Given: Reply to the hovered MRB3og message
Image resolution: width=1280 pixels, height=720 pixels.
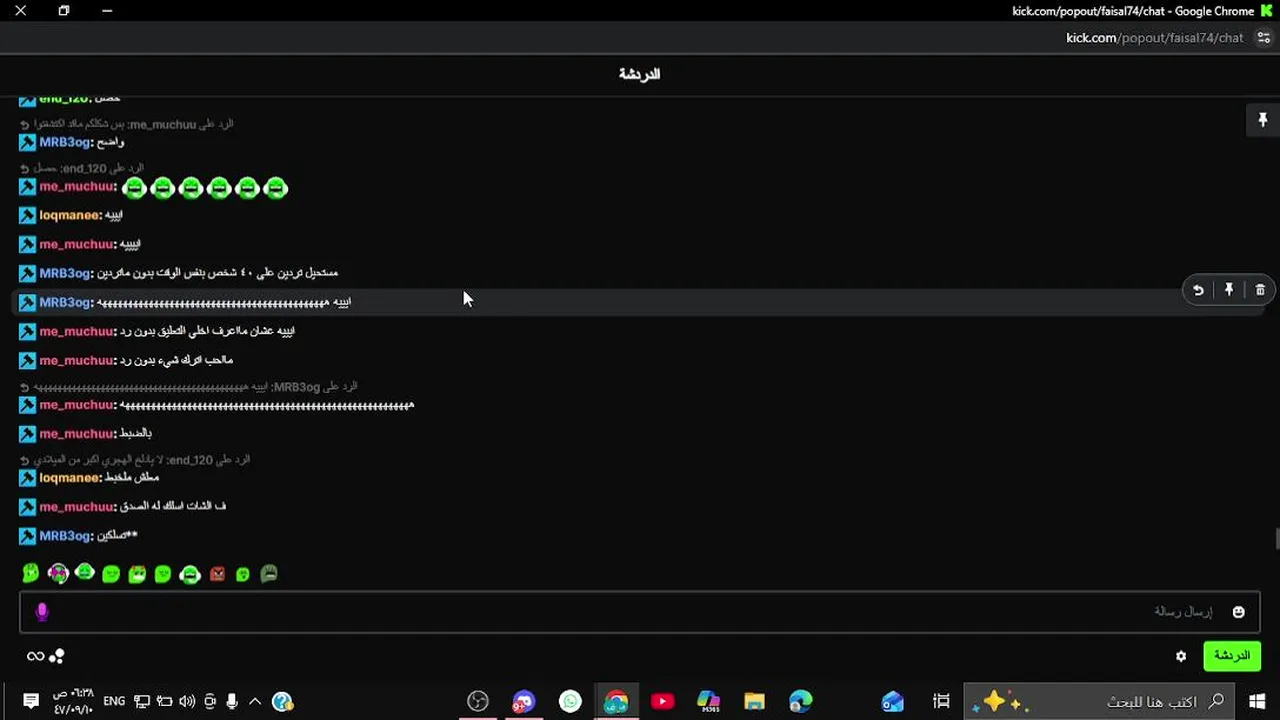Looking at the screenshot, I should [x=1198, y=290].
